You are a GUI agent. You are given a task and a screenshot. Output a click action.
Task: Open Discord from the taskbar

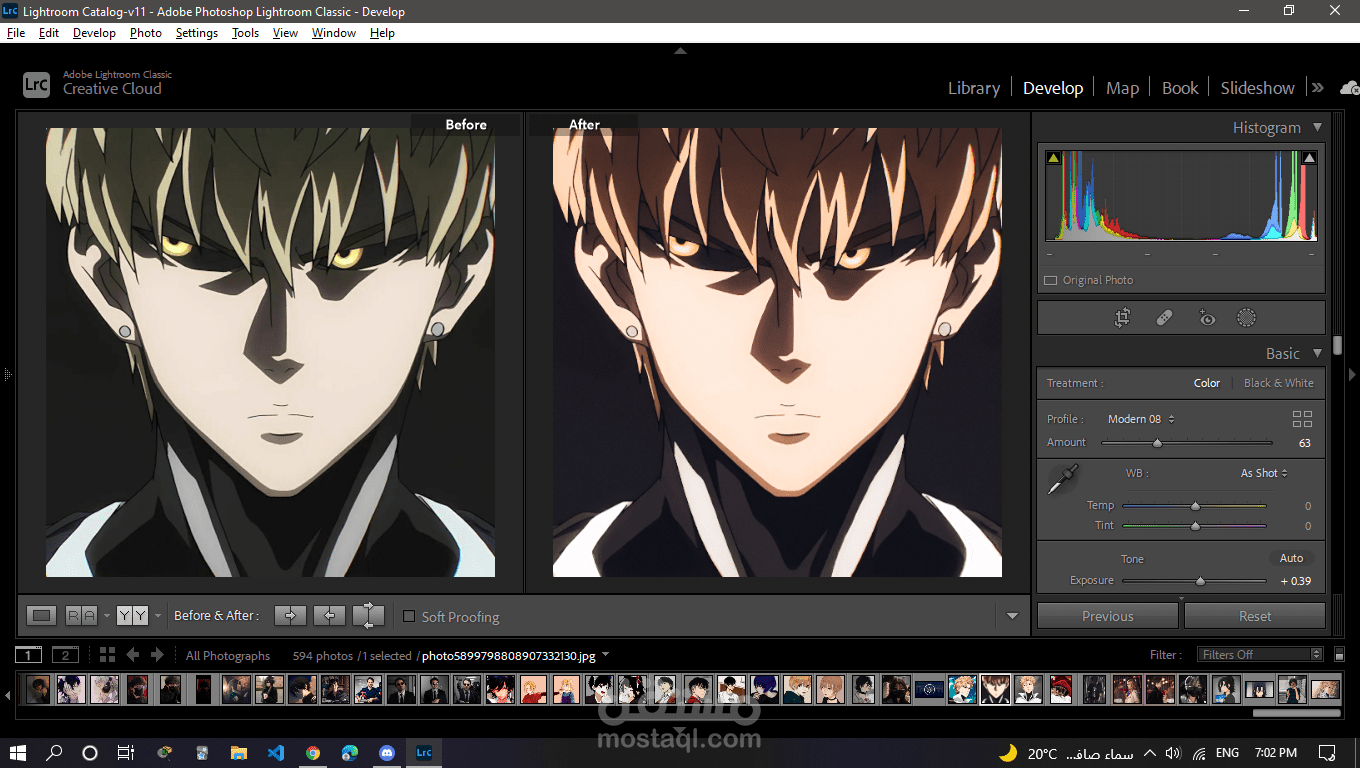387,753
